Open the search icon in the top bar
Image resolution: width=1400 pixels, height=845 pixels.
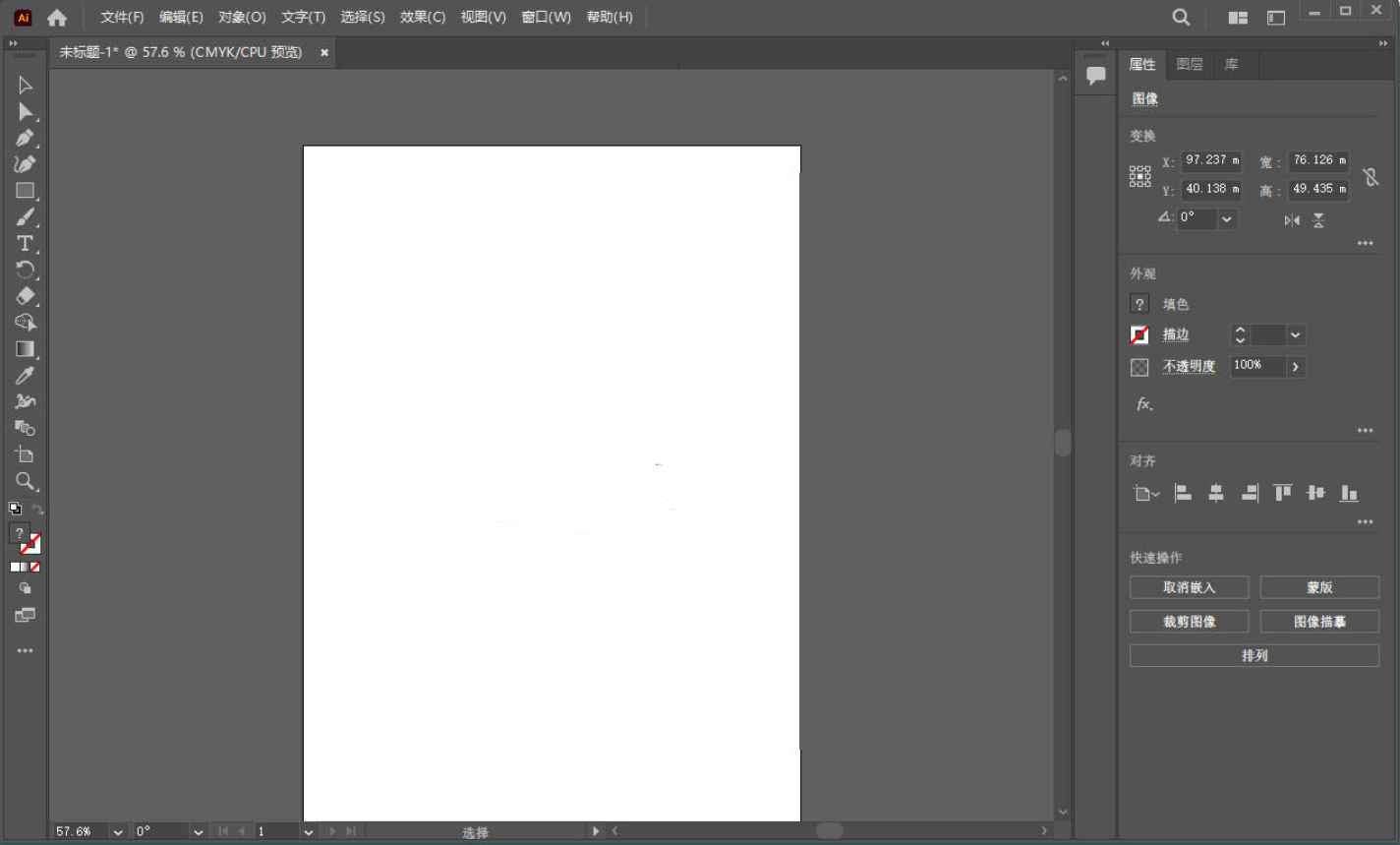pyautogui.click(x=1181, y=18)
